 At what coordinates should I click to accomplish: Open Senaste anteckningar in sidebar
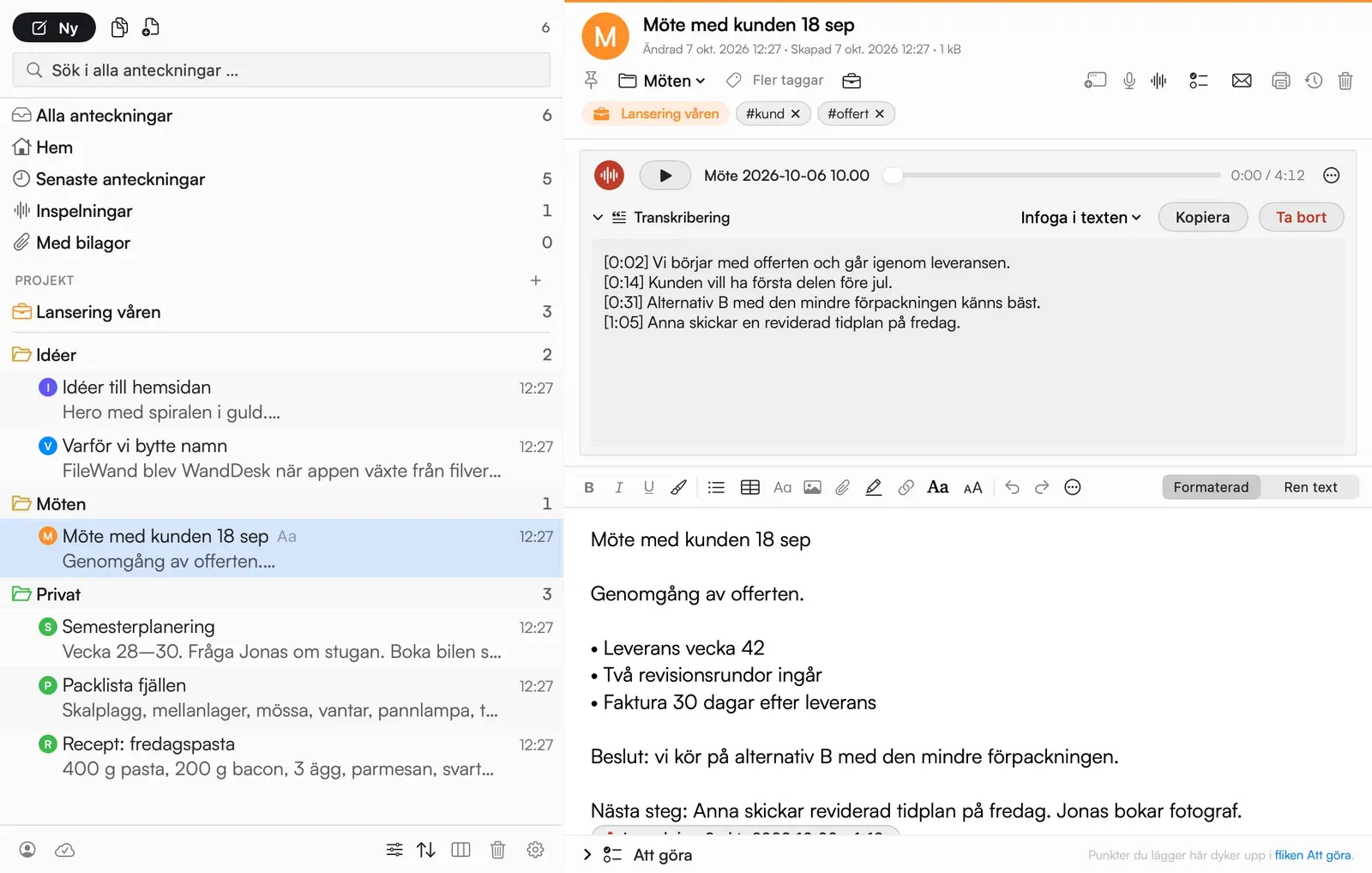[281, 179]
